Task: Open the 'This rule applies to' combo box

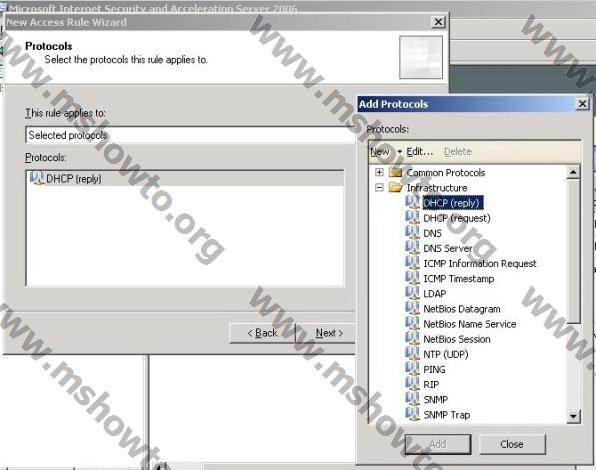Action: tap(191, 135)
